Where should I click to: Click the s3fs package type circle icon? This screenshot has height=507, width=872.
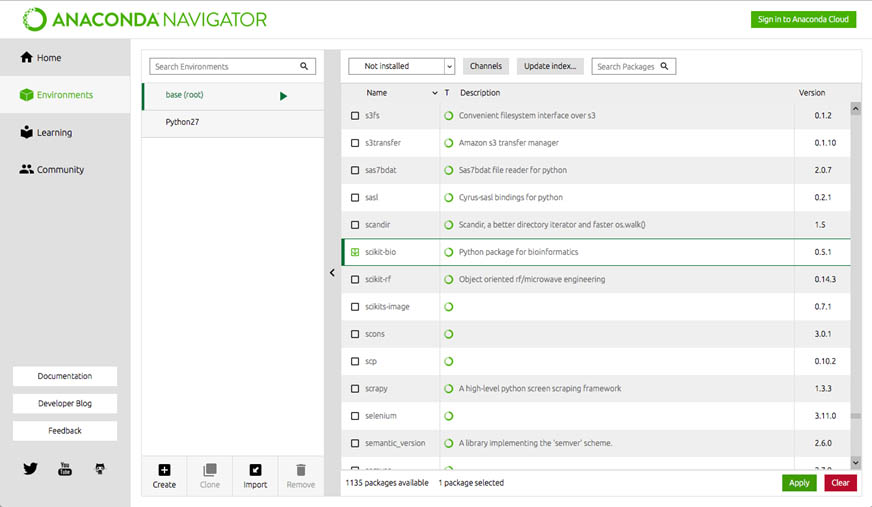(x=449, y=116)
